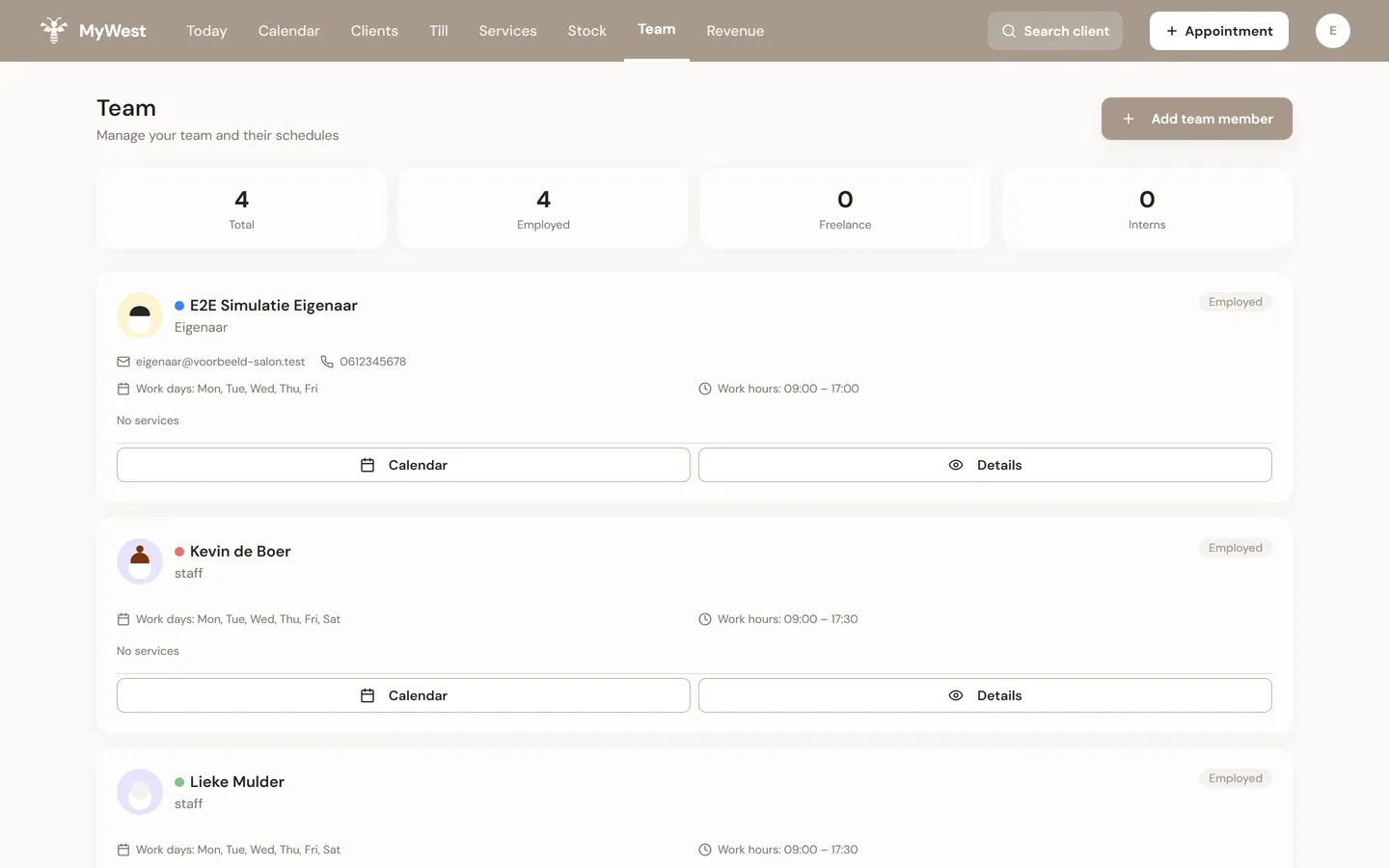Click E2E Simulatie Eigenaar avatar
Image resolution: width=1389 pixels, height=868 pixels.
(140, 315)
